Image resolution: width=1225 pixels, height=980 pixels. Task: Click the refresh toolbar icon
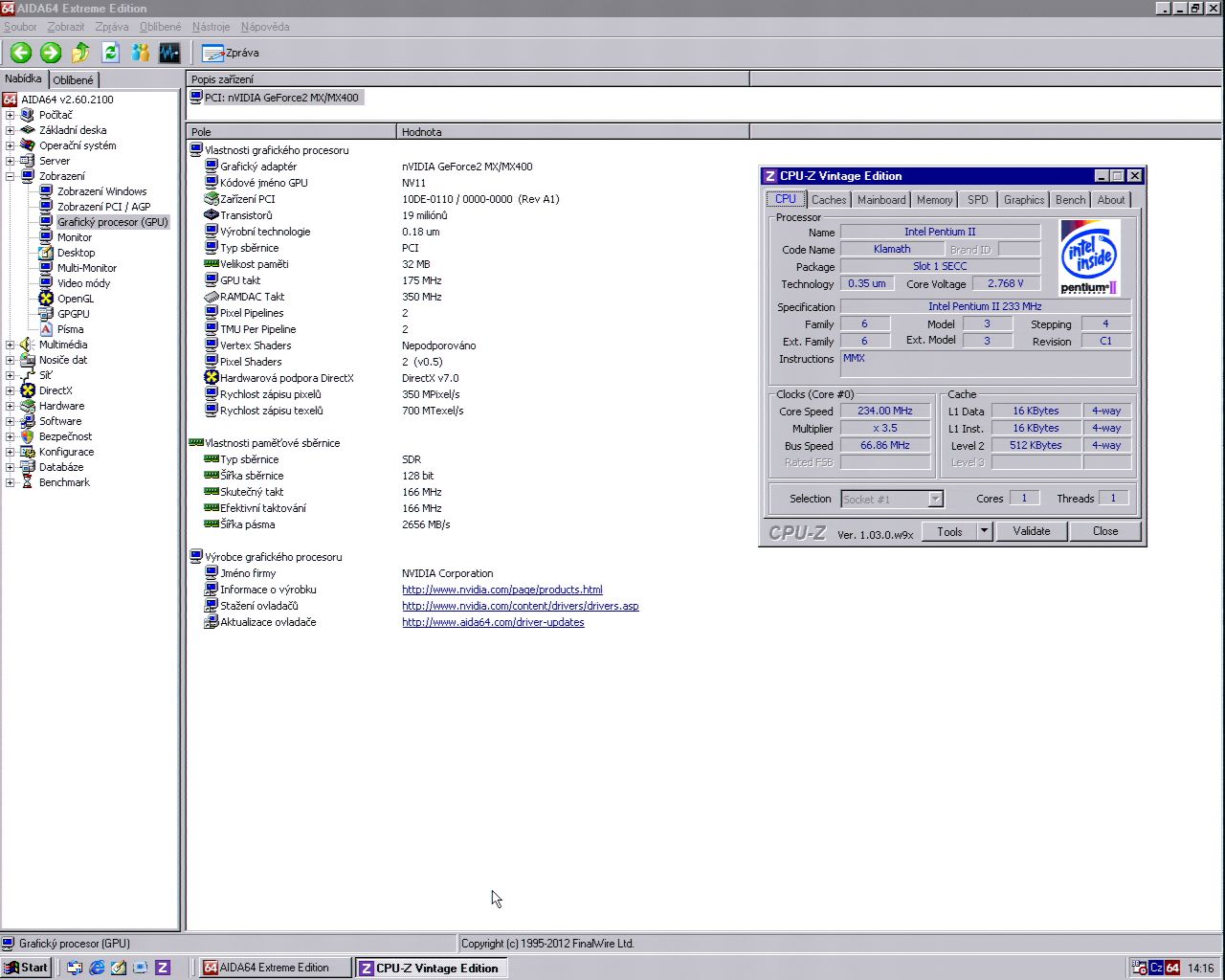tap(110, 53)
